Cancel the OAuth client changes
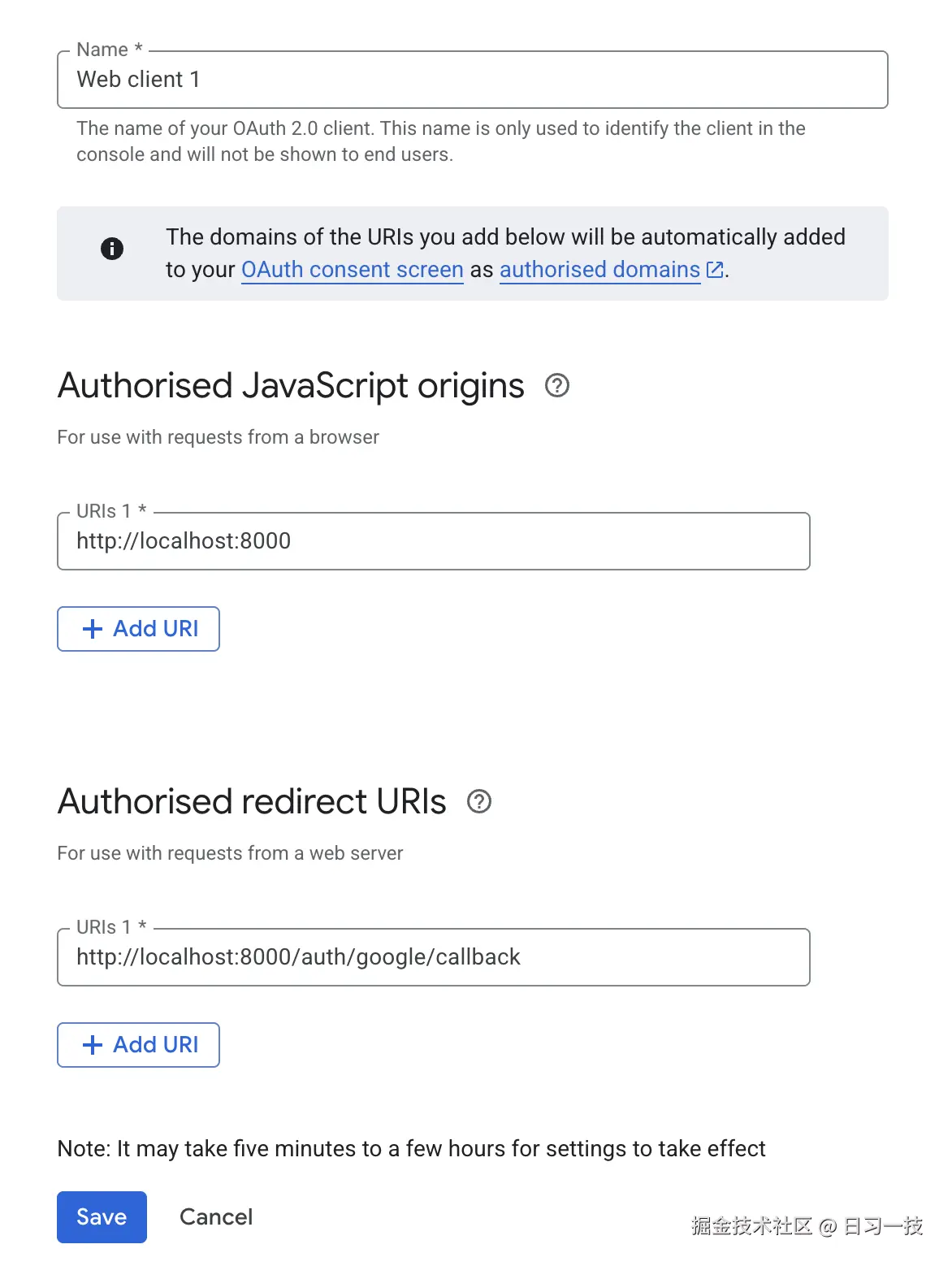Image resolution: width=952 pixels, height=1266 pixels. click(x=215, y=1216)
